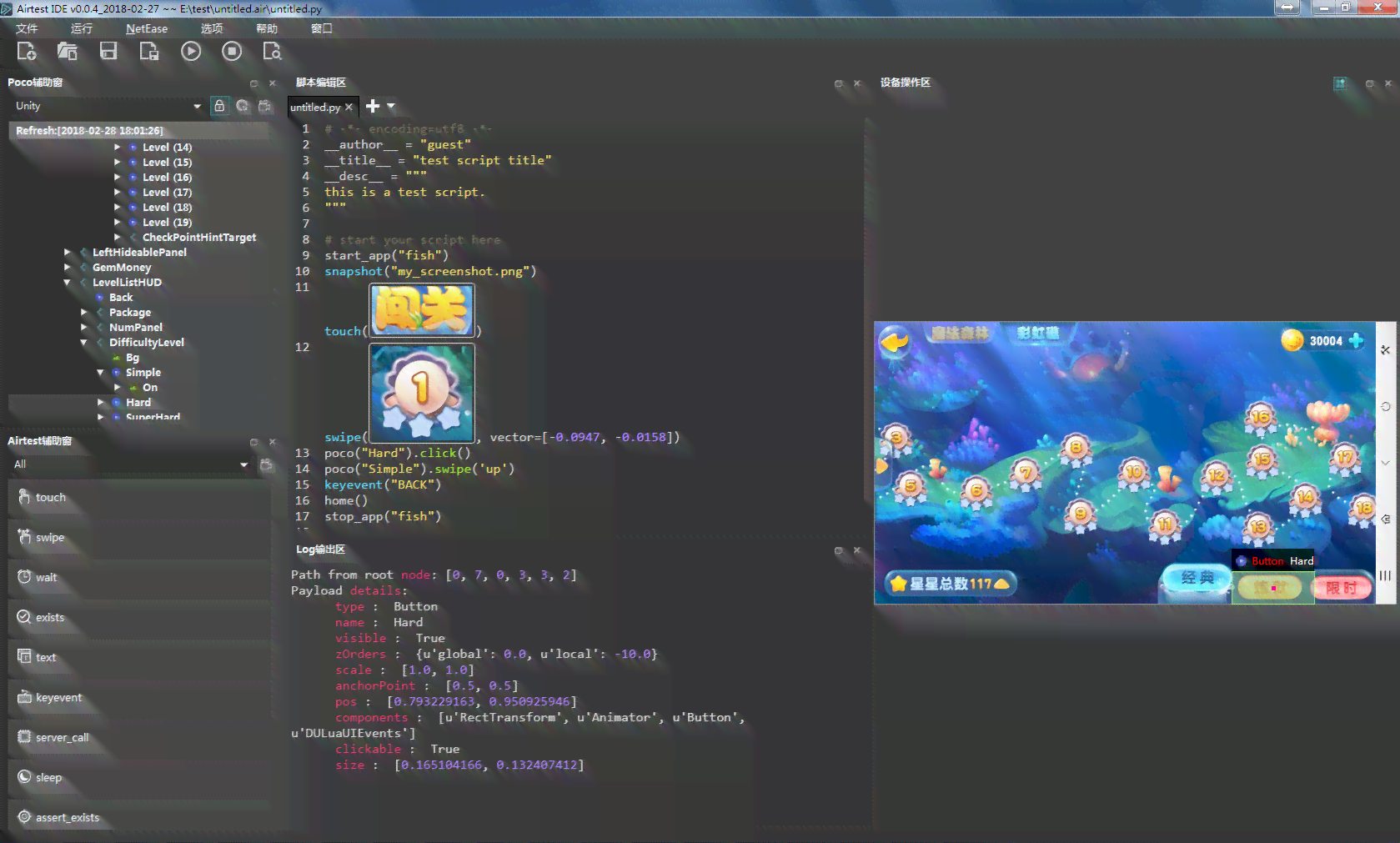Open the report viewer icon
This screenshot has width=1400, height=843.
273,52
